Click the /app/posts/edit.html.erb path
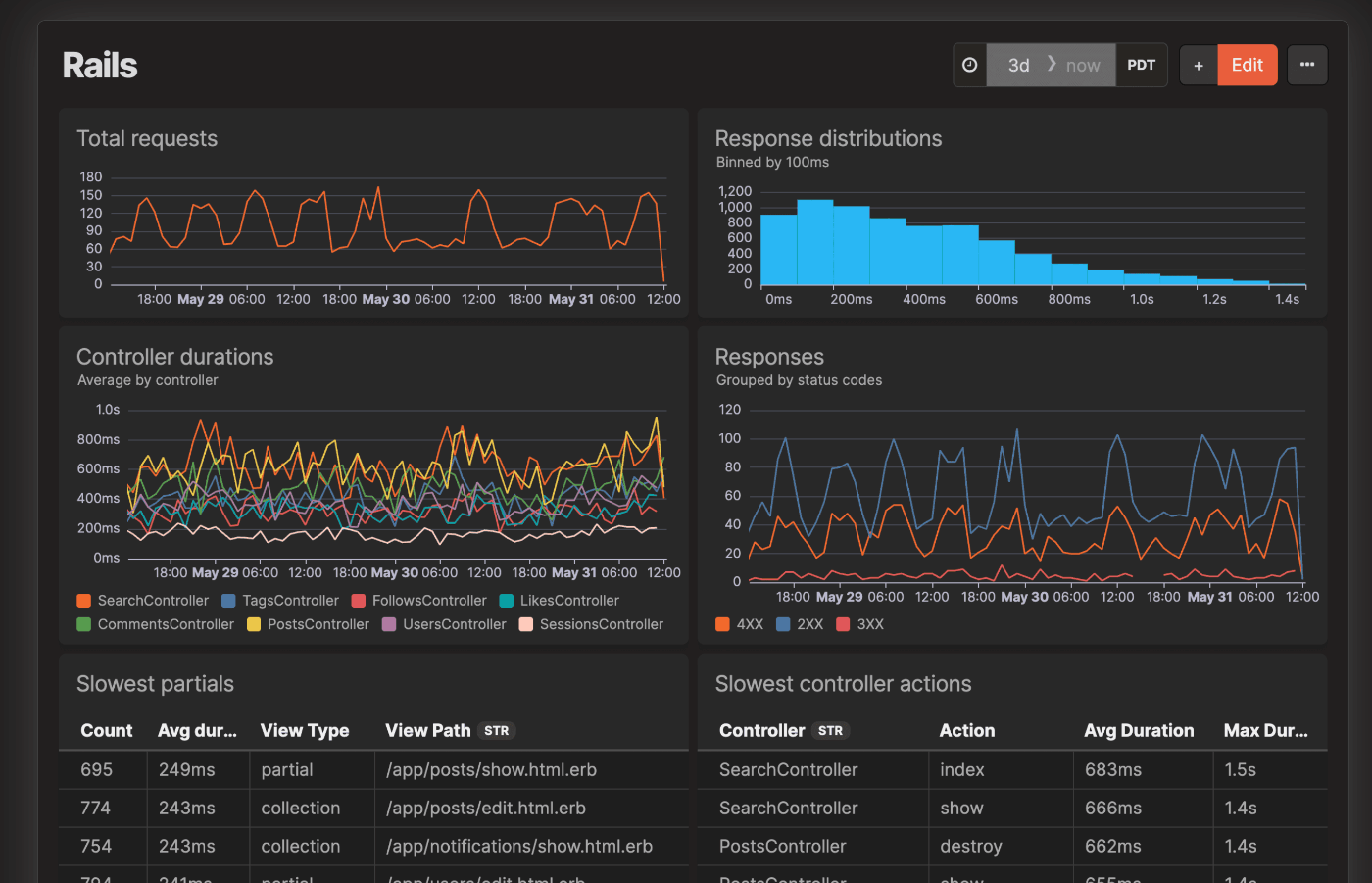 click(486, 809)
